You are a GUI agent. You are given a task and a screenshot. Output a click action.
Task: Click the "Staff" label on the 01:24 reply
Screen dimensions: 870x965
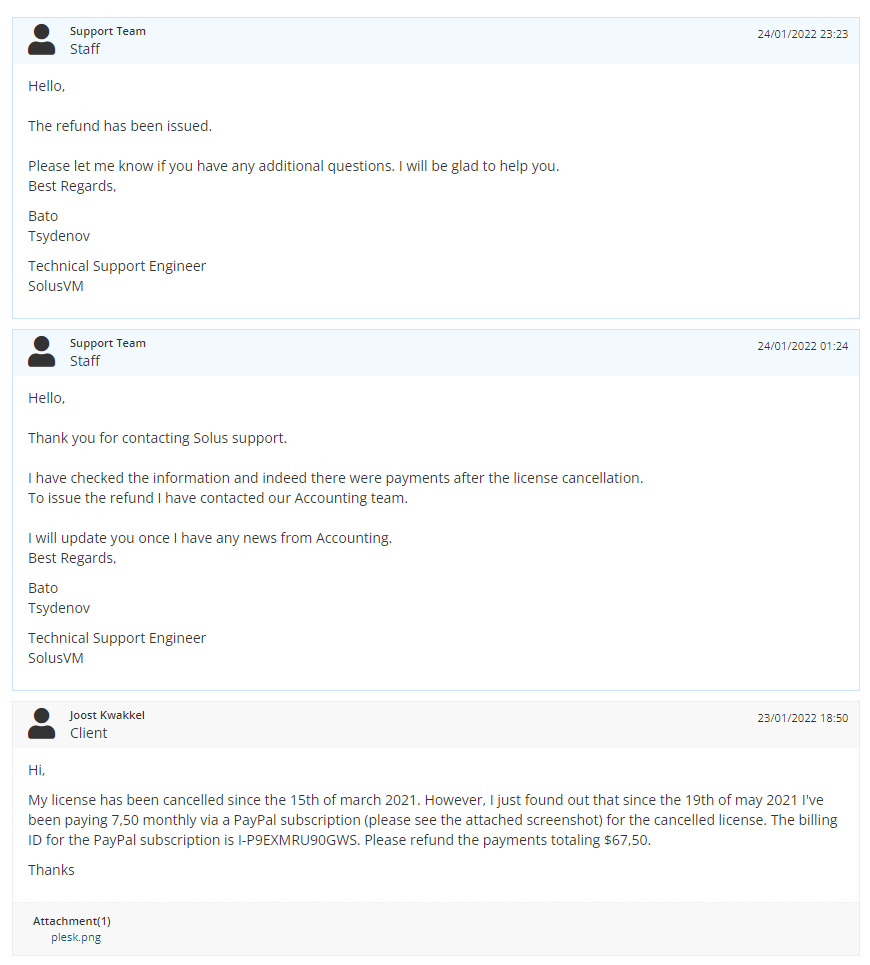click(85, 361)
